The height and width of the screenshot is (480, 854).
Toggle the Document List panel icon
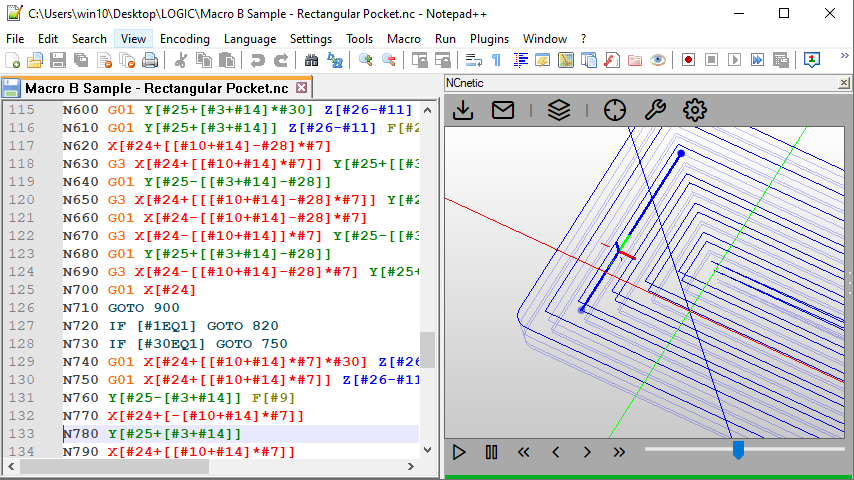pyautogui.click(x=589, y=60)
